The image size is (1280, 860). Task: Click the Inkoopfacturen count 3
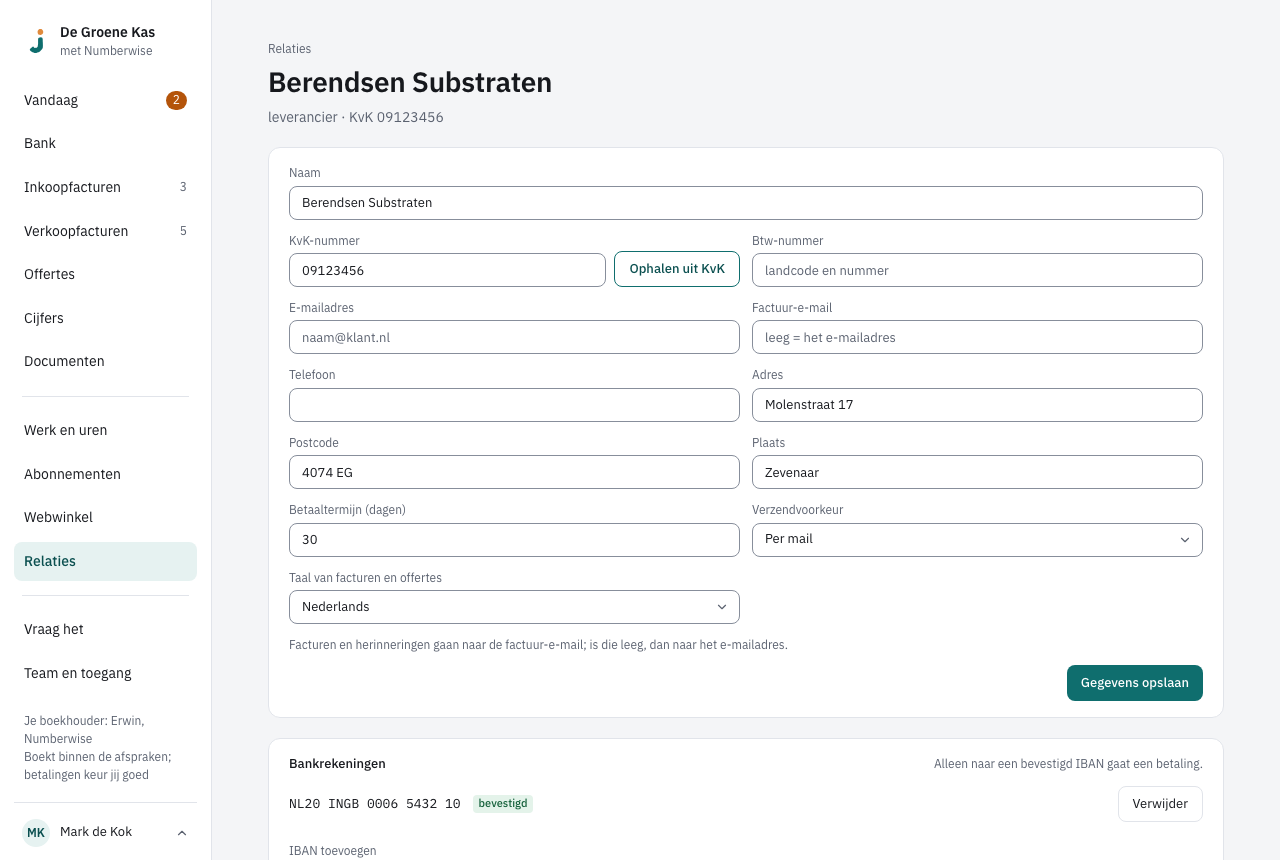pyautogui.click(x=183, y=187)
